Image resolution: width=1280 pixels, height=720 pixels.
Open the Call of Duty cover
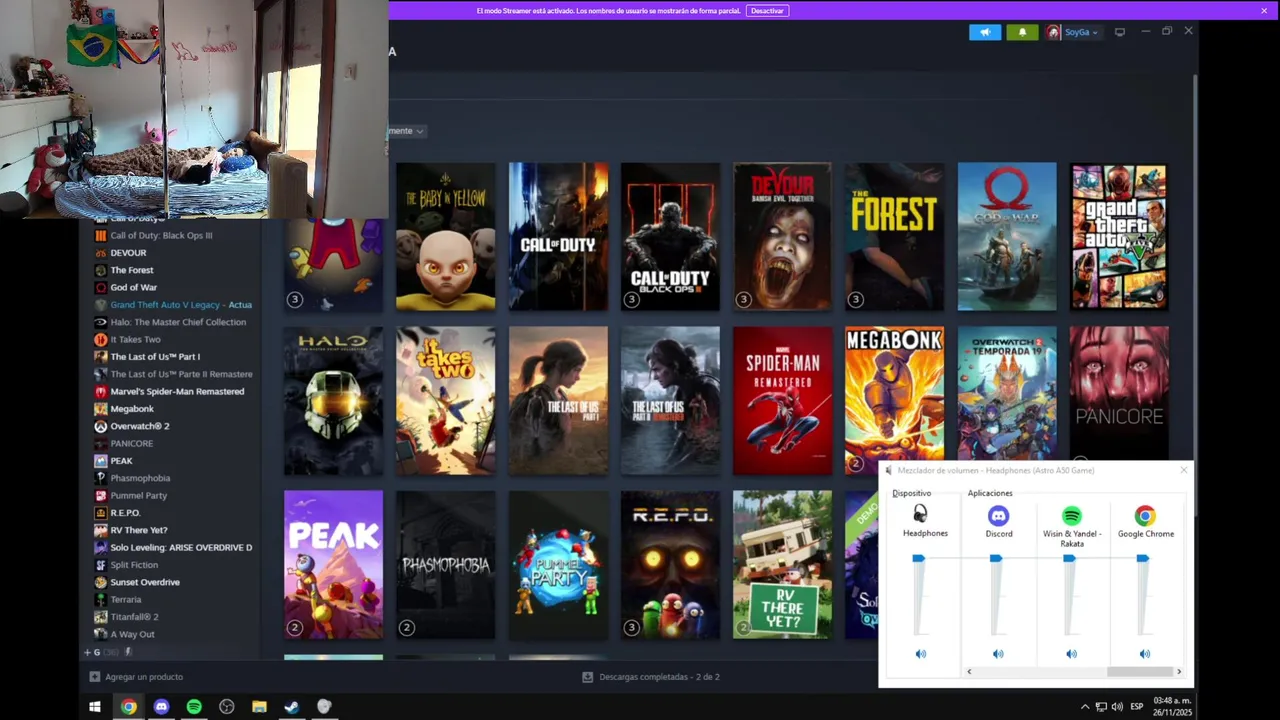click(558, 236)
